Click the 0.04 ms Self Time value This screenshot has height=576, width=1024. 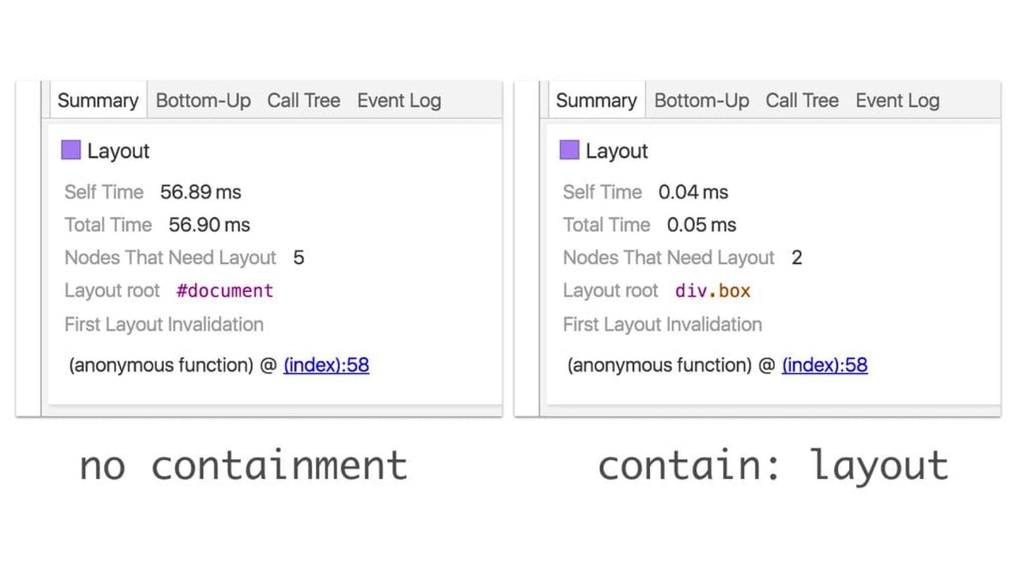693,192
